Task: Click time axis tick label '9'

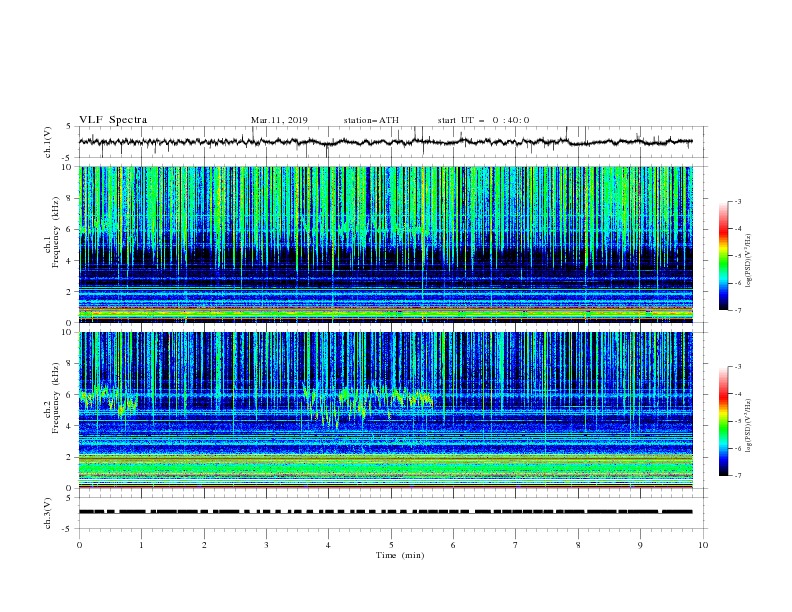Action: (x=640, y=545)
